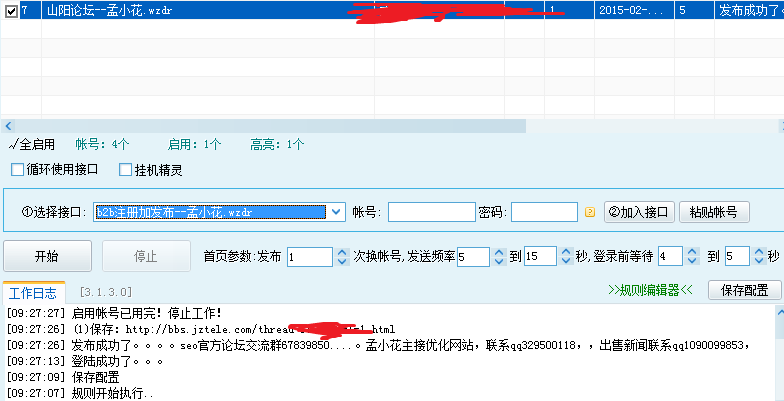Click stepper arrows for 发布 count
The height and width of the screenshot is (401, 784).
341,256
